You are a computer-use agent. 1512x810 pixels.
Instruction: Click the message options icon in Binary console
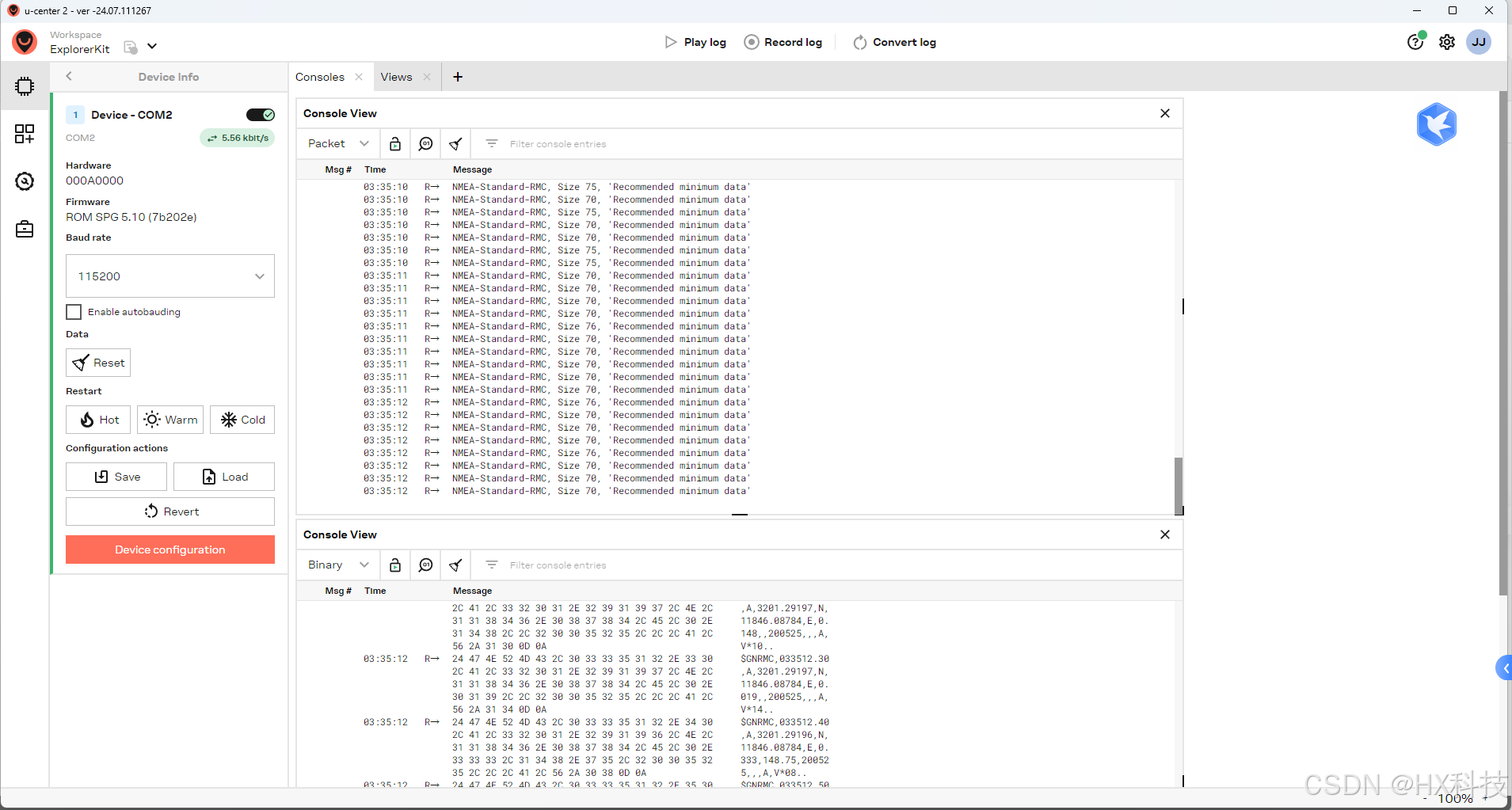tap(425, 565)
